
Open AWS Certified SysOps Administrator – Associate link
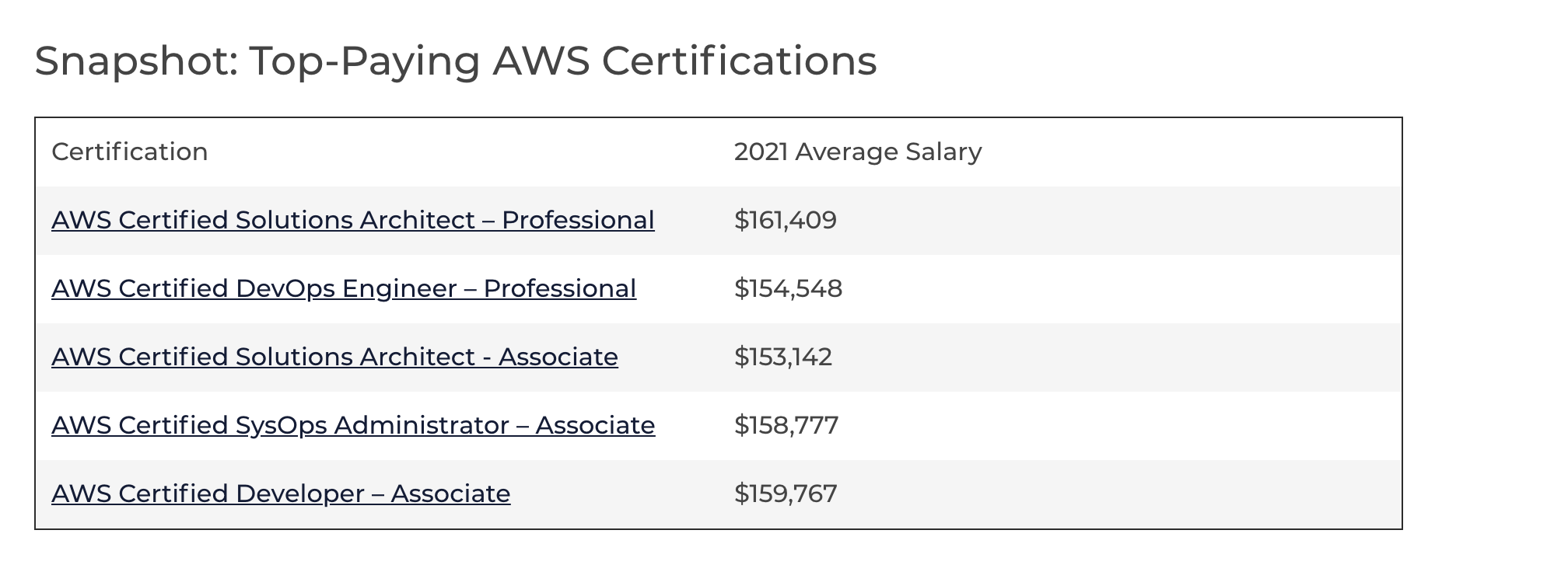pos(353,425)
